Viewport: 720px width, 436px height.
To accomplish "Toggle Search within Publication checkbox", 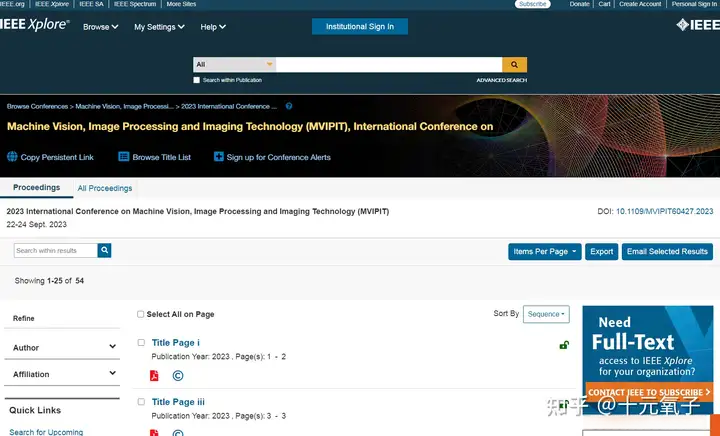I will 197,80.
